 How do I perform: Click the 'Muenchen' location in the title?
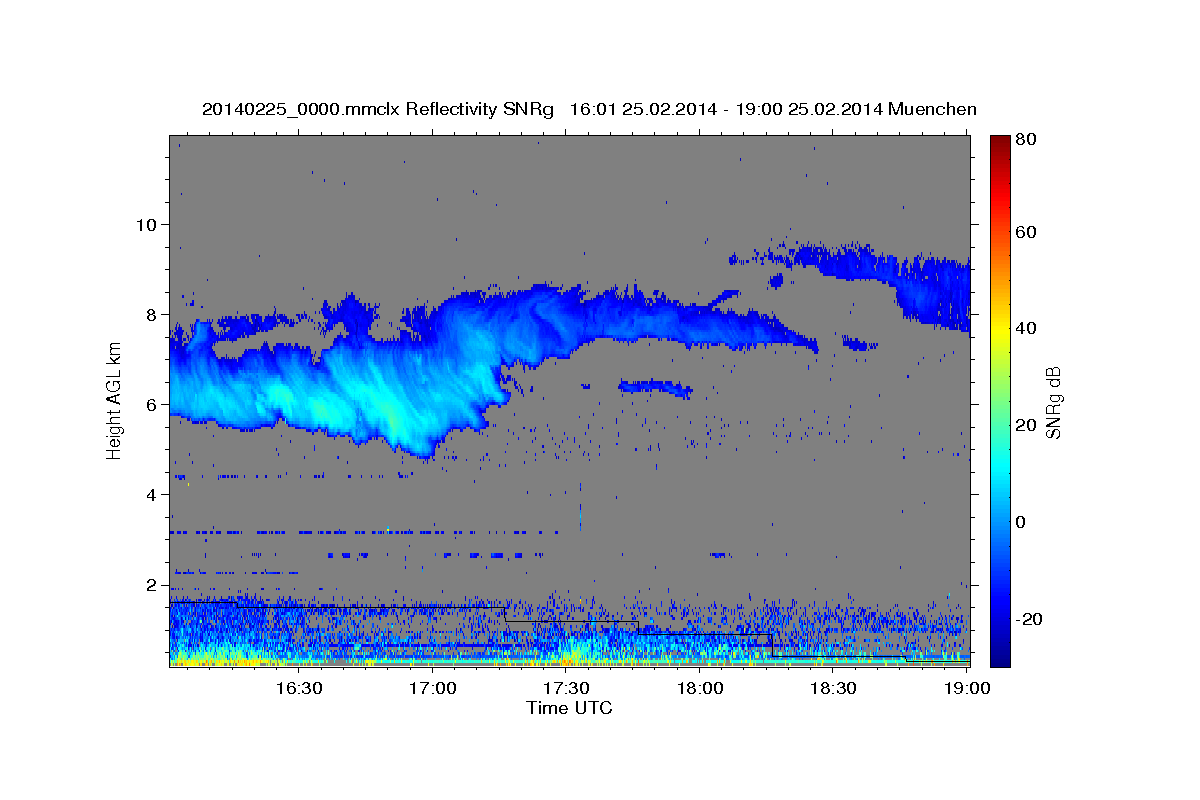[x=931, y=109]
